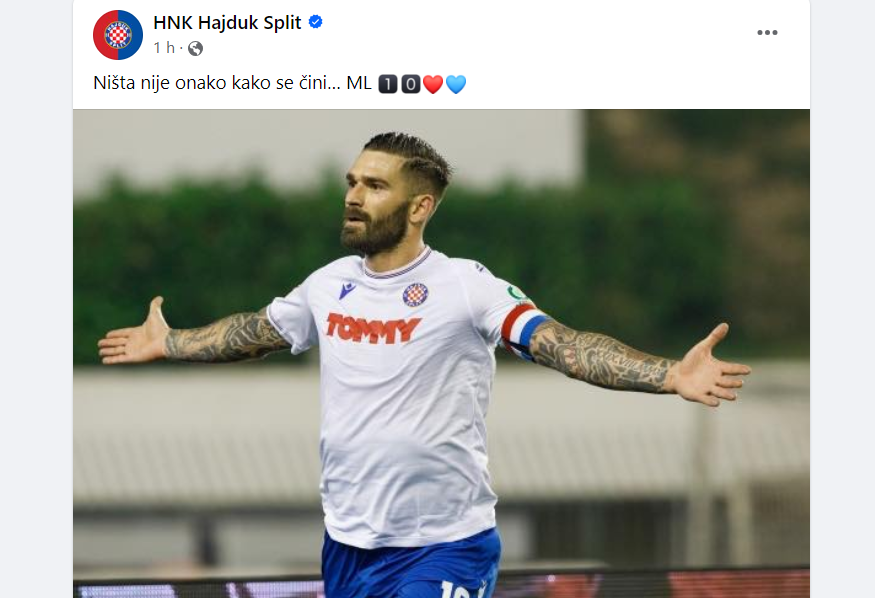The height and width of the screenshot is (598, 875).
Task: Click the player's blue shorts
Action: 411,565
